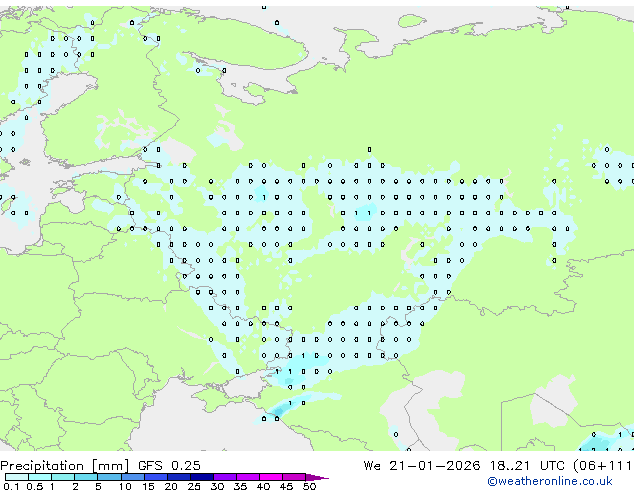634x490 pixels.
Task: Click the '30' legend scale label
Action: pos(217,486)
